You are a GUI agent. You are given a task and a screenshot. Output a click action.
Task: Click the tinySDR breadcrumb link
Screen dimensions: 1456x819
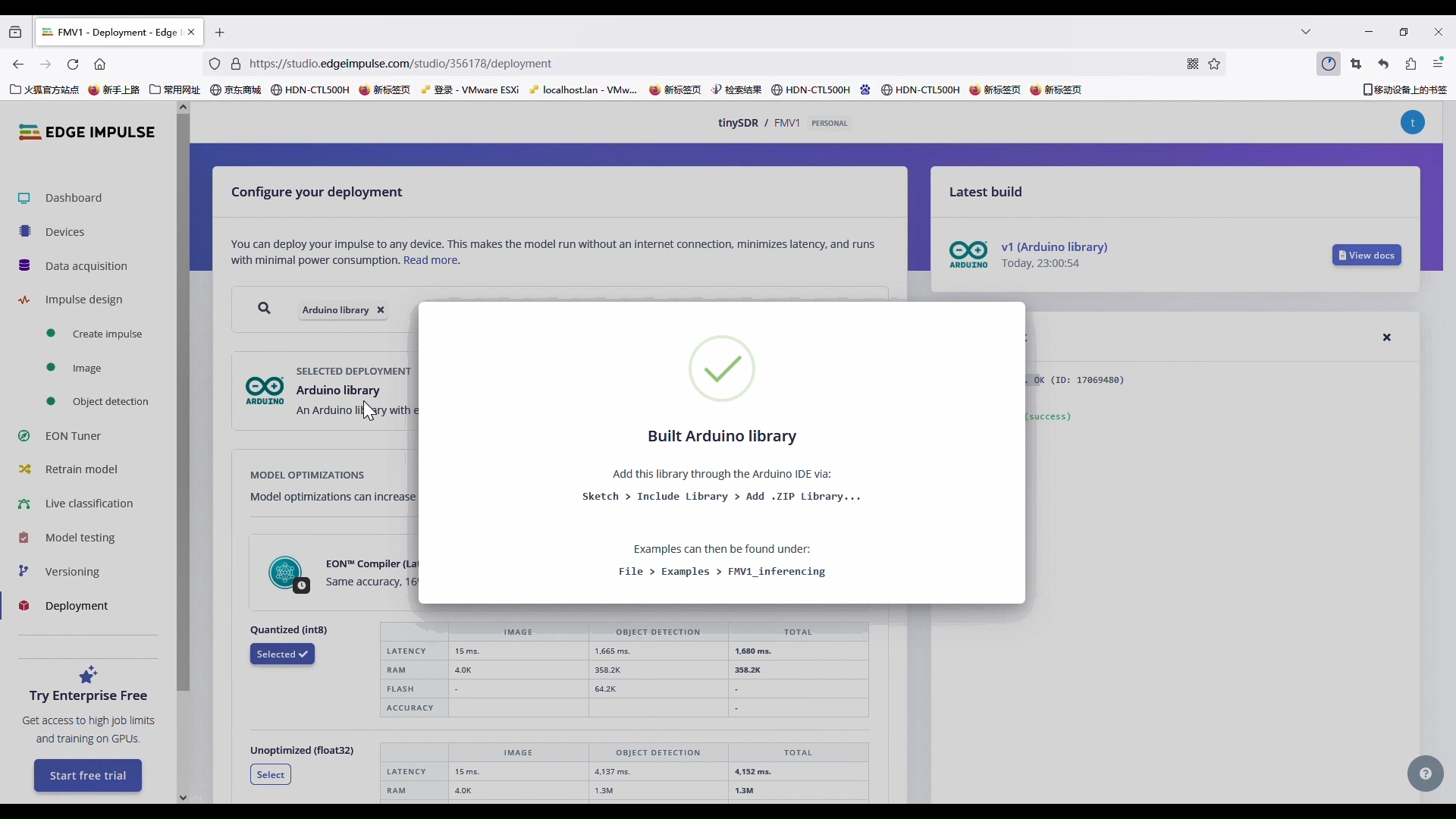click(x=738, y=123)
